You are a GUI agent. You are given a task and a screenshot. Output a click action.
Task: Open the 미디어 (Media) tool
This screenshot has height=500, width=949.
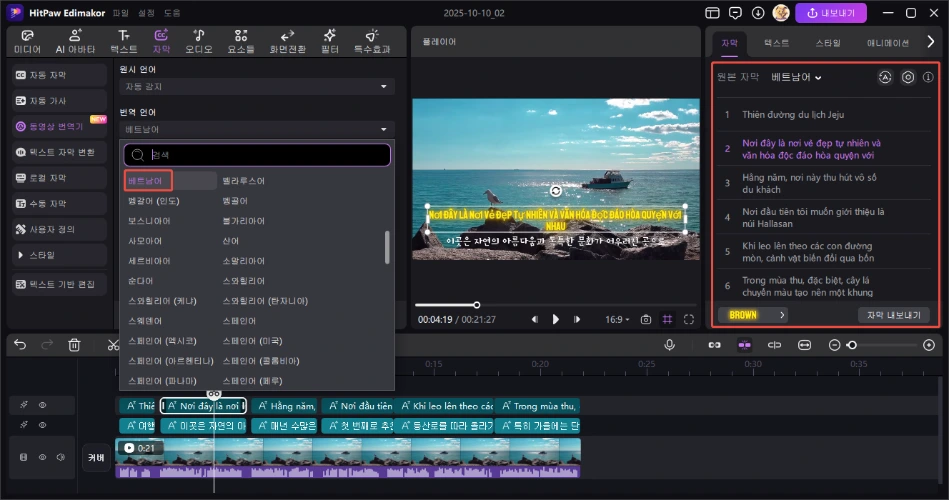(27, 40)
